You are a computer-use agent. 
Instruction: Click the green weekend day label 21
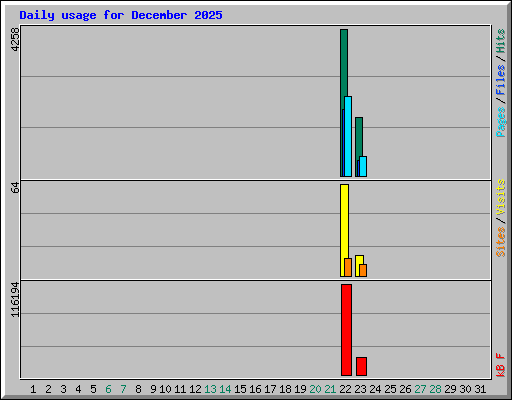[330, 389]
